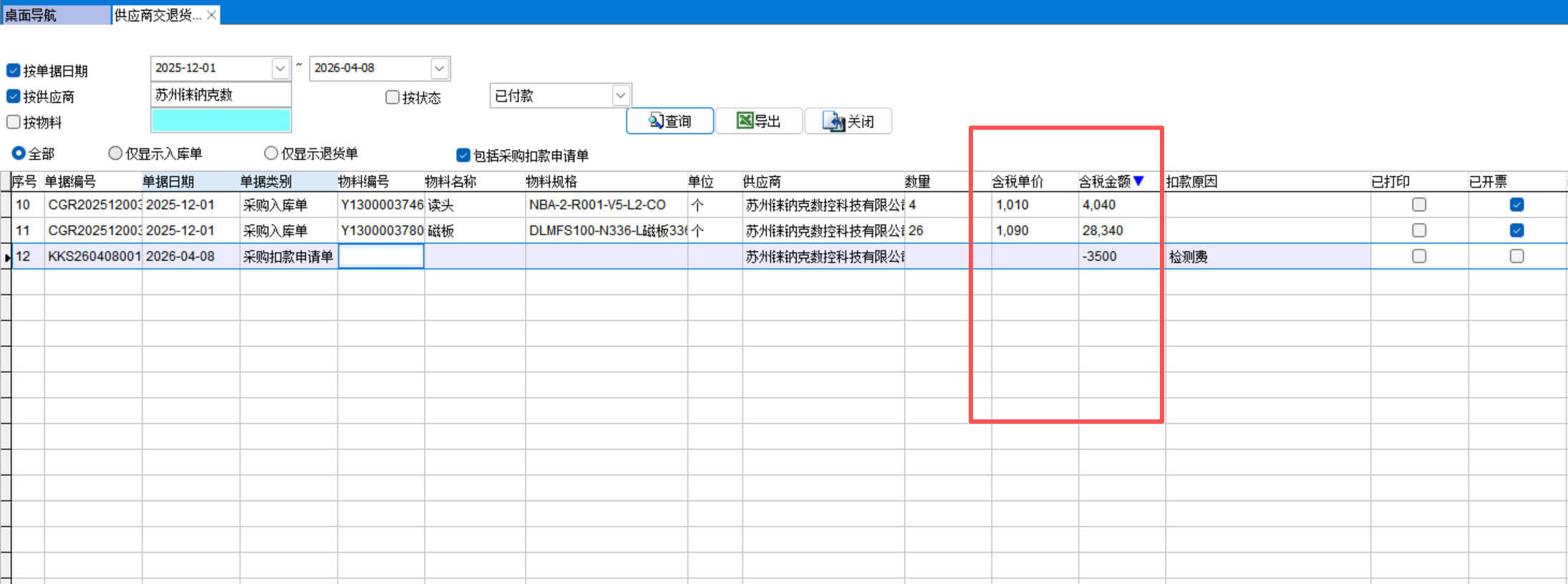Uncheck the 按单据日期 checkbox
1568x584 pixels.
tap(14, 70)
